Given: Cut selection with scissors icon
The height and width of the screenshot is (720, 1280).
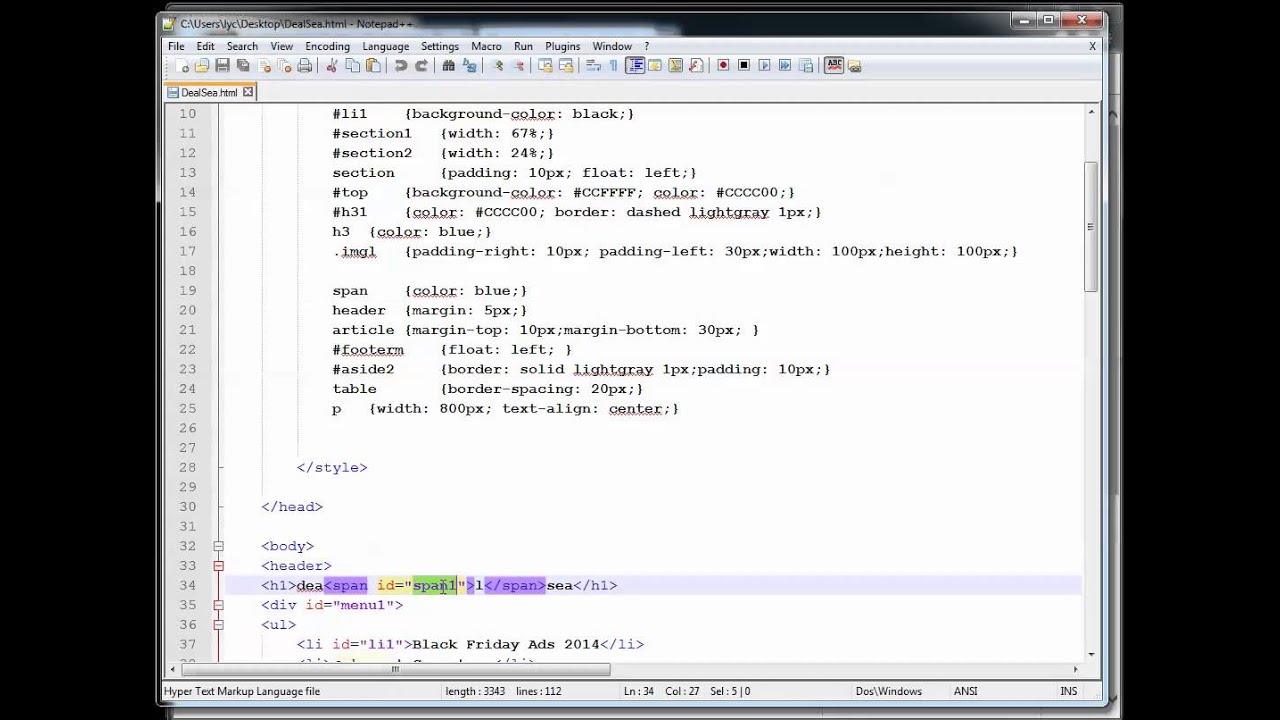Looking at the screenshot, I should (x=332, y=66).
